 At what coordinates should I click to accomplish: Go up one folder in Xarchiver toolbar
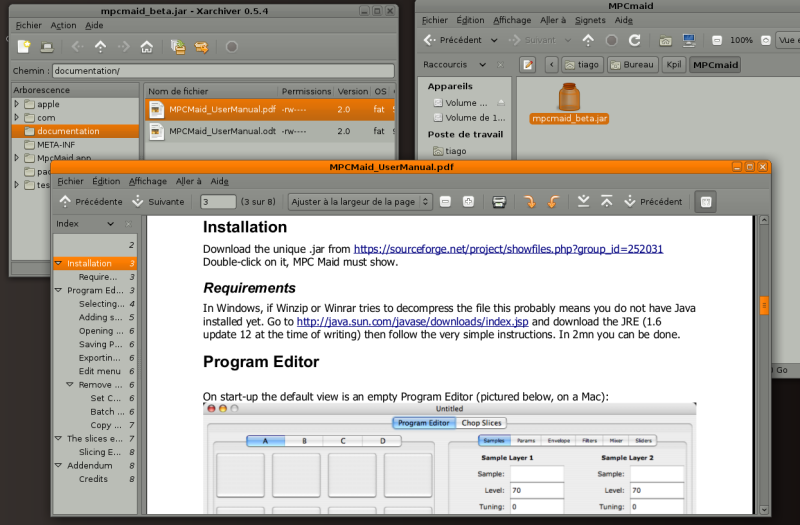(101, 47)
